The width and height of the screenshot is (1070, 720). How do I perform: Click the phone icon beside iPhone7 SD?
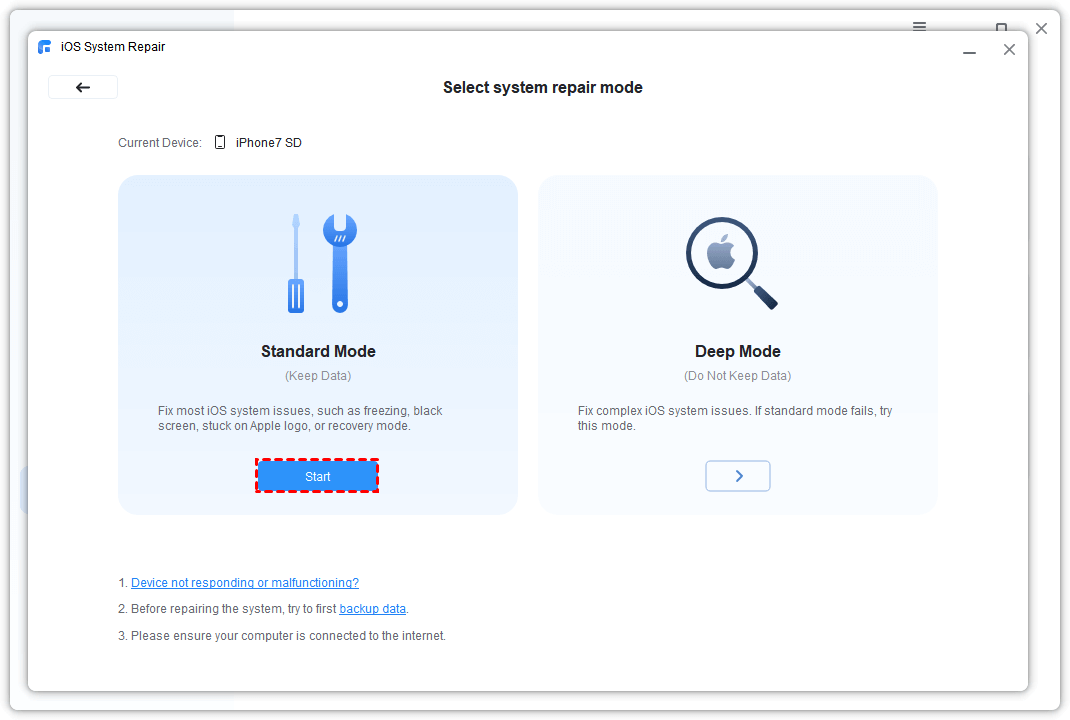pyautogui.click(x=220, y=143)
